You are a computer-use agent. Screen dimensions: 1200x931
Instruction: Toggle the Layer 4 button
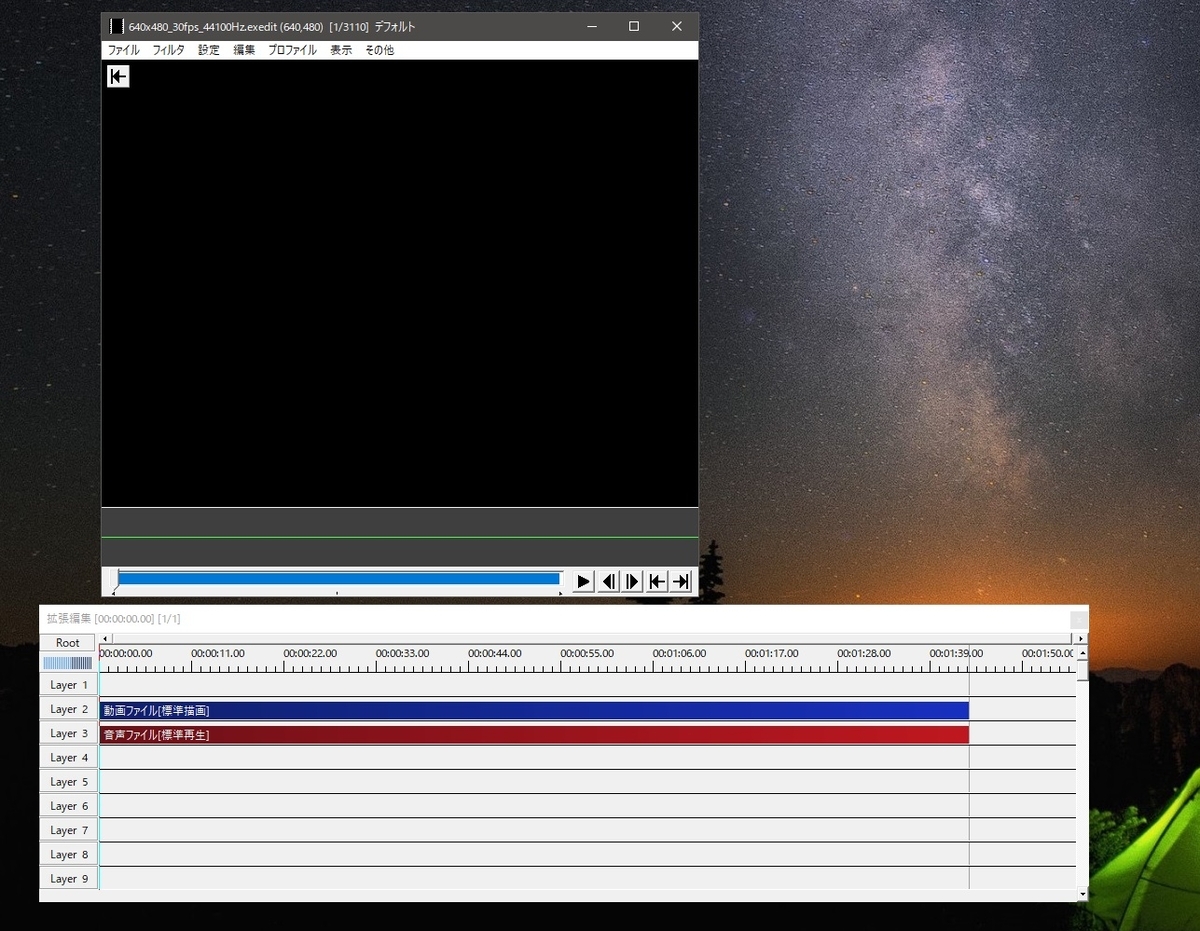69,758
